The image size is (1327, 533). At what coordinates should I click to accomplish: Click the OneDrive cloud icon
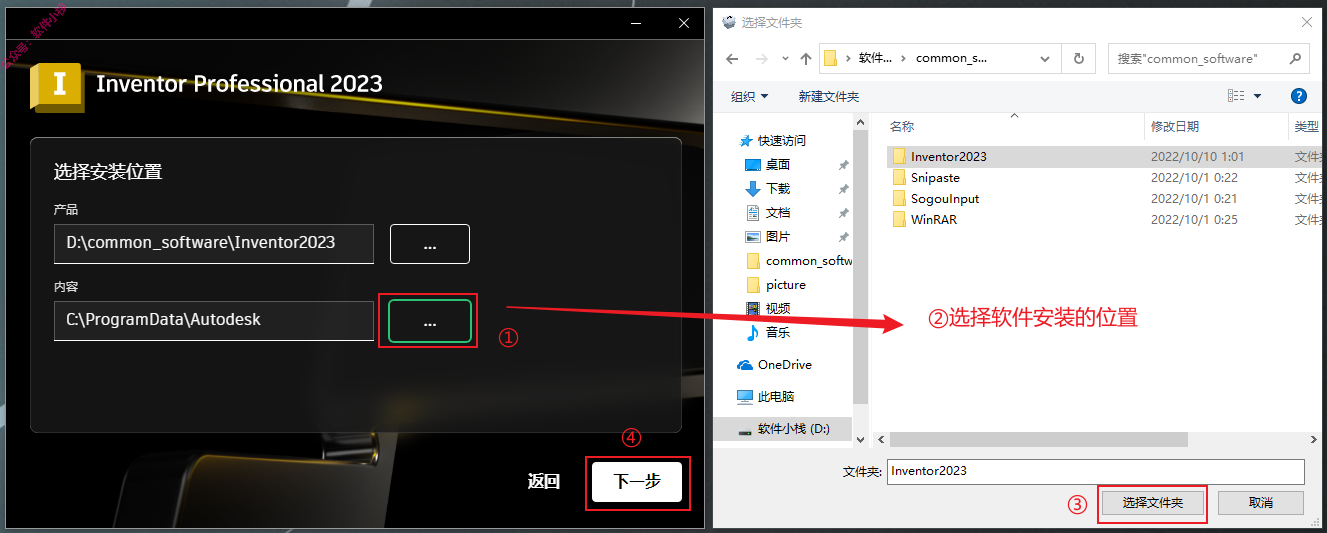coord(745,364)
